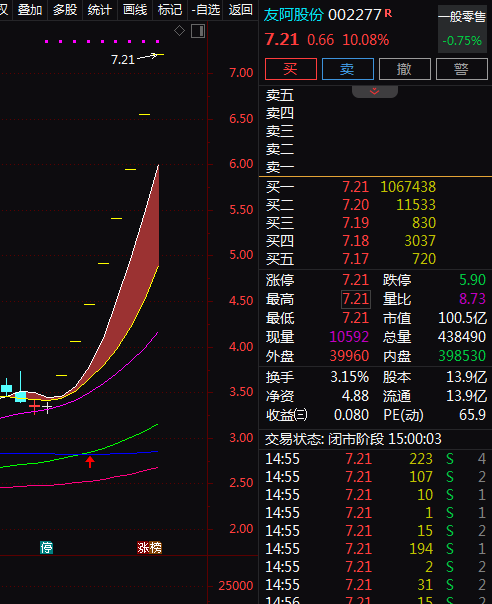Click the 25000 volume axis label
The image size is (492, 604).
point(236,586)
